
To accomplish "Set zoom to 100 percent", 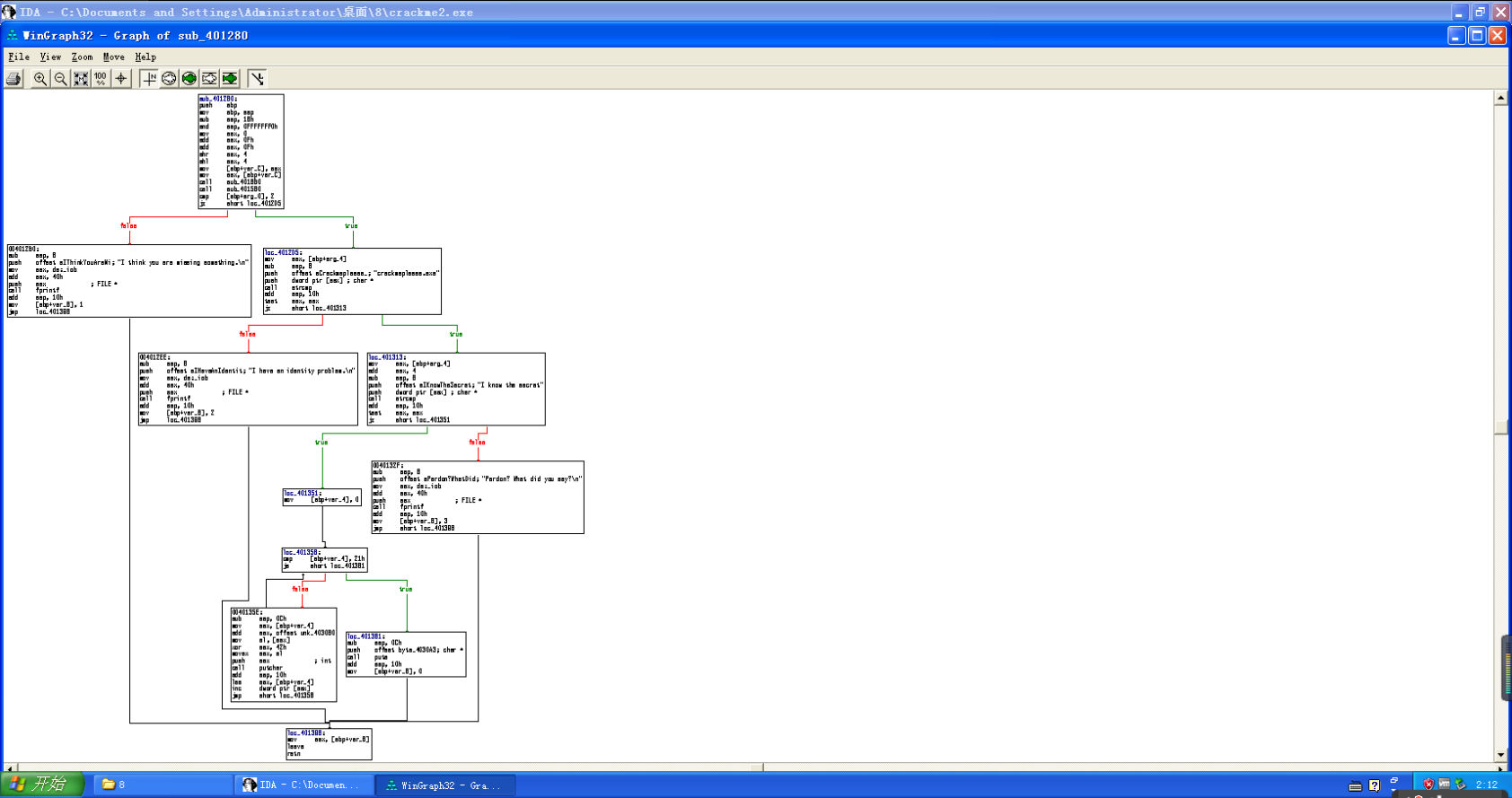I will [101, 79].
